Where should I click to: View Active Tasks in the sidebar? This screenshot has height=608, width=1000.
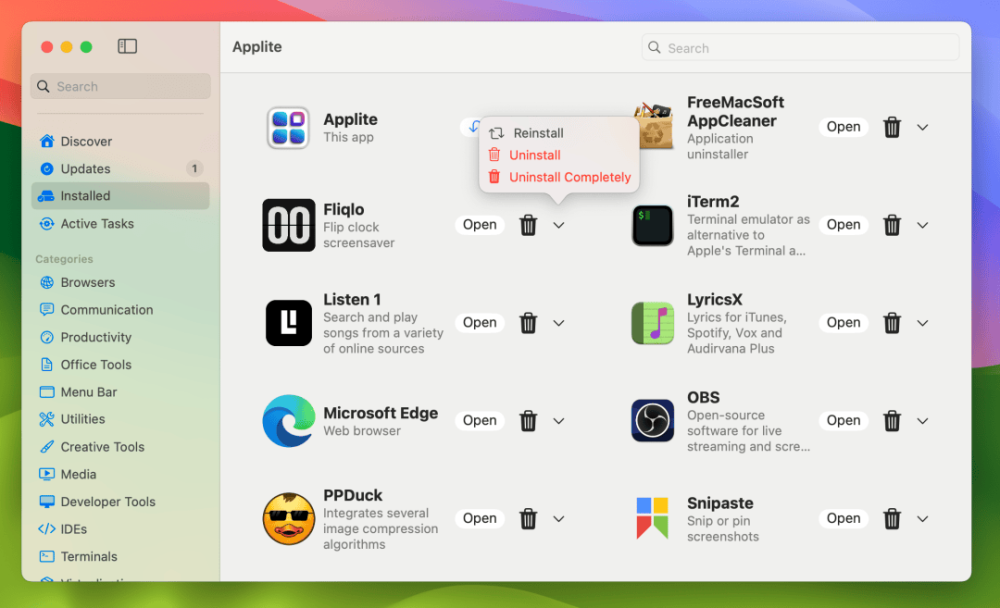point(120,223)
